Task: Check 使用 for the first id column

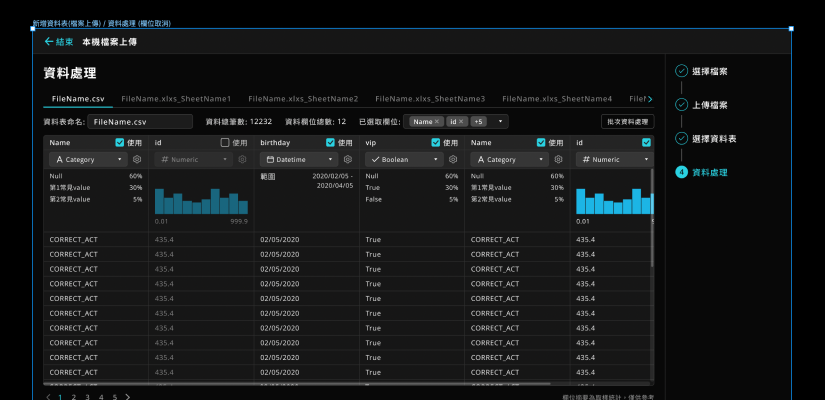Action: (225, 143)
